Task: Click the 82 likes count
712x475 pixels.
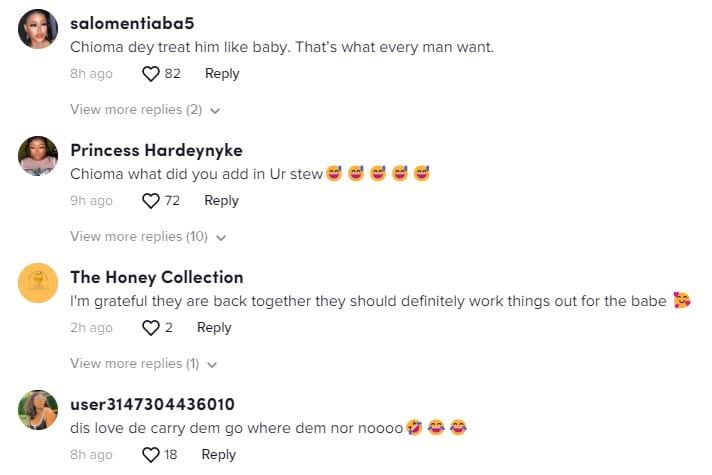Action: (x=173, y=73)
